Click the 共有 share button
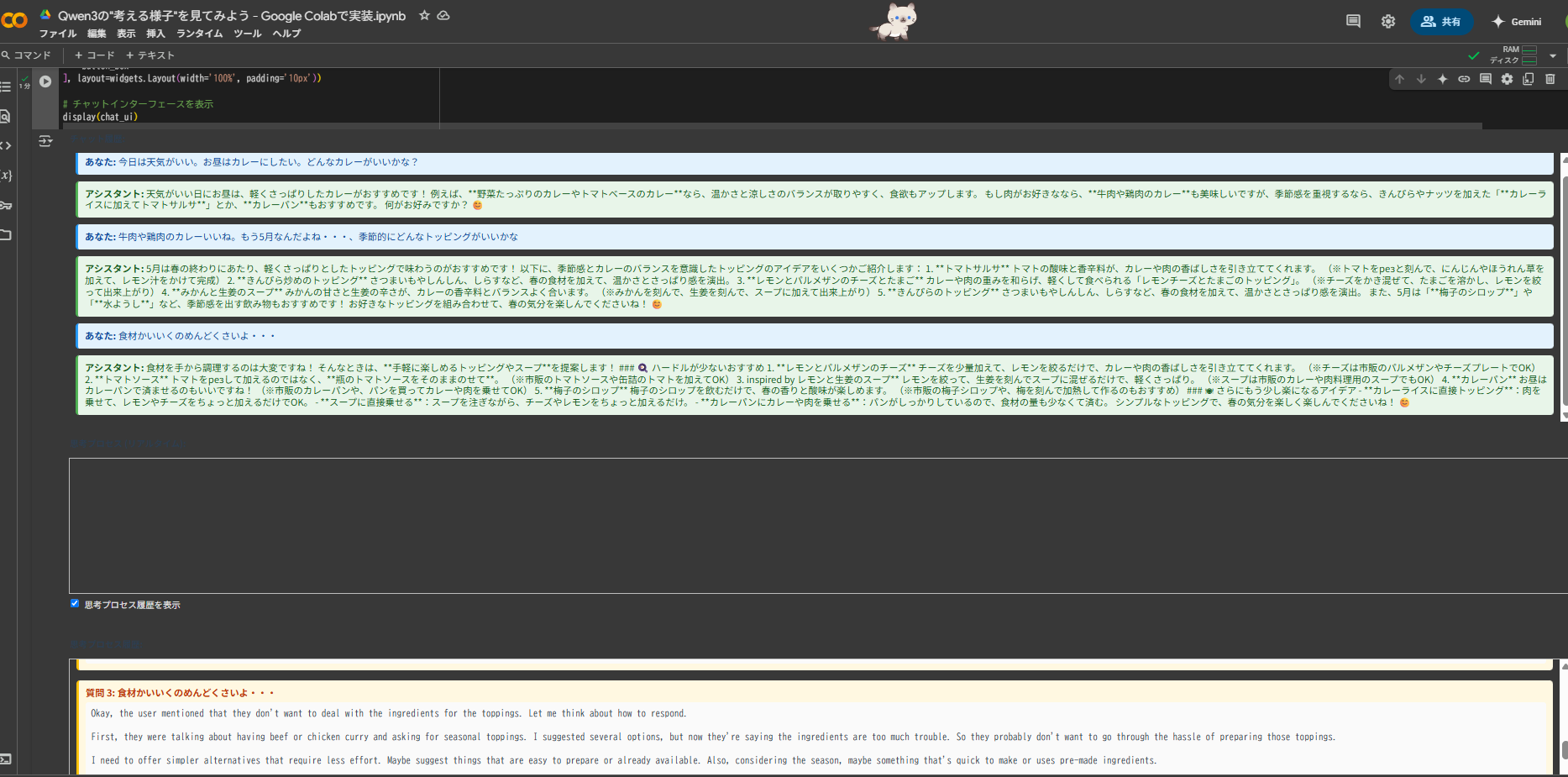 point(1443,21)
